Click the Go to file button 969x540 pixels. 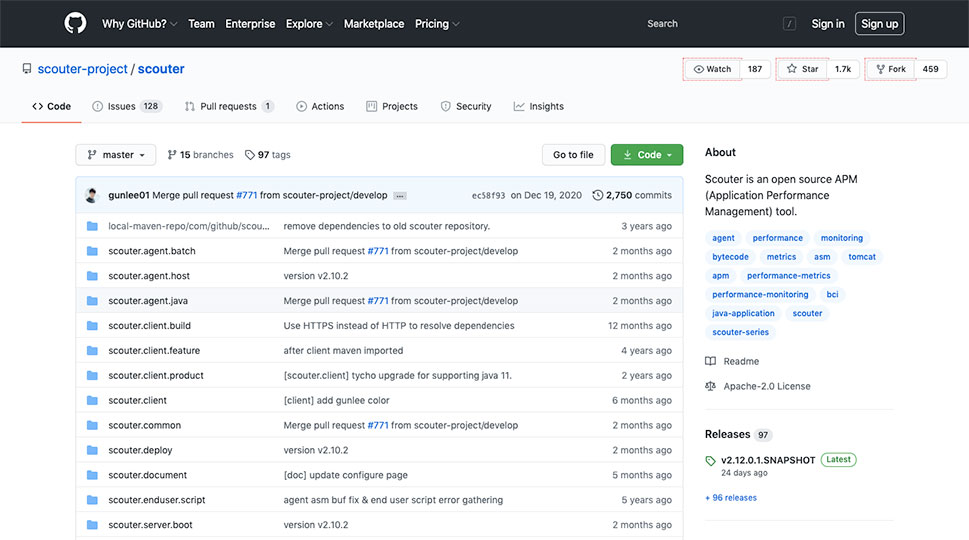(573, 154)
